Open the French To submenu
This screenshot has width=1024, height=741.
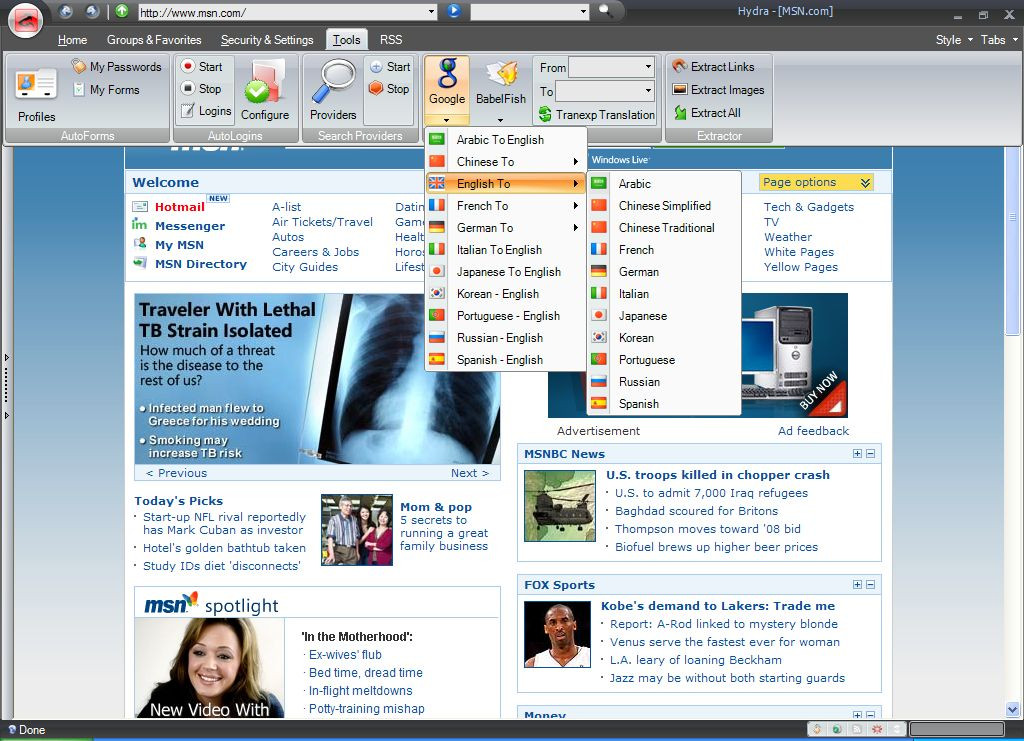coord(505,206)
